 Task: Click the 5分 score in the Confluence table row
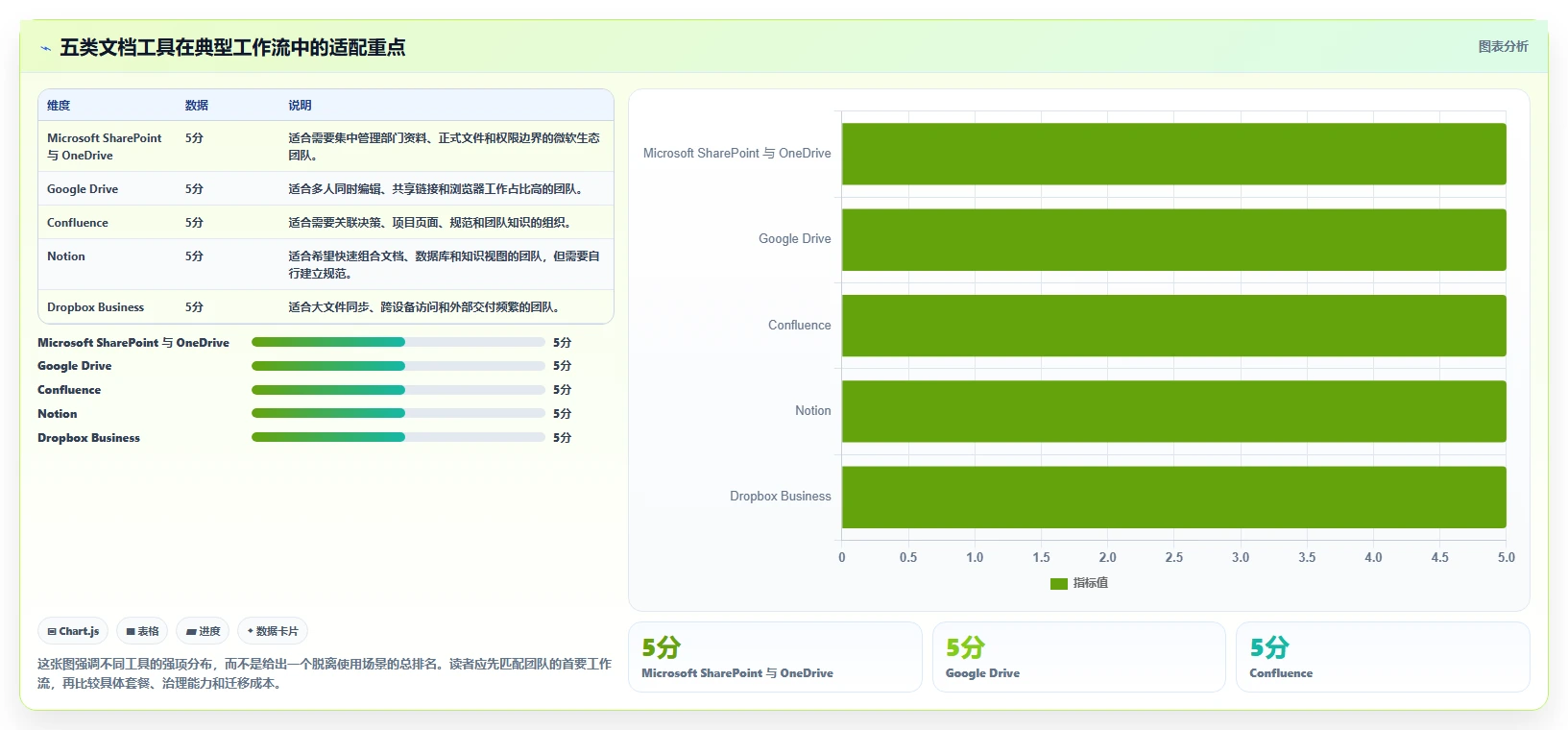pyautogui.click(x=194, y=223)
